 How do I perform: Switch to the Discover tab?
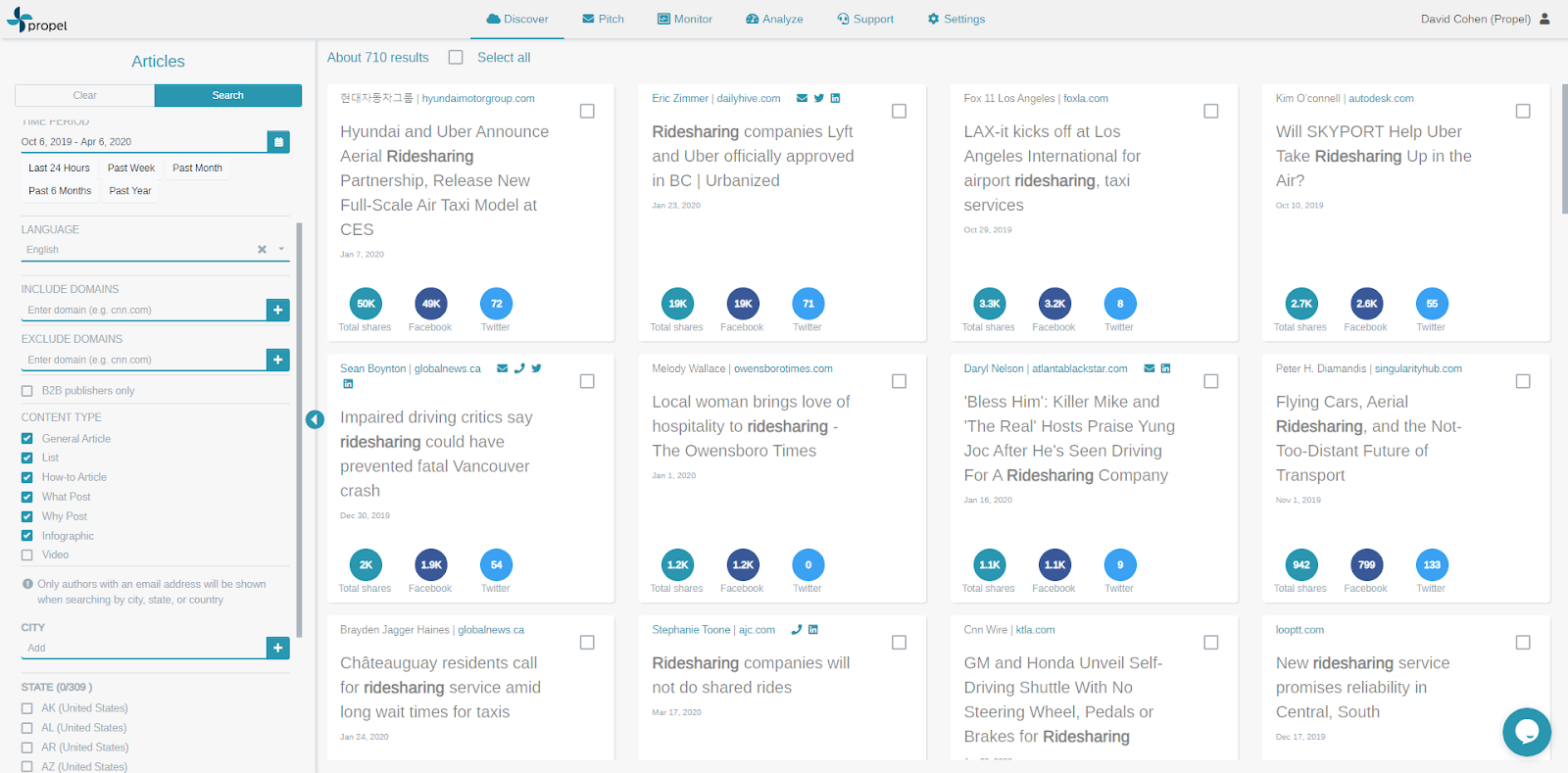click(x=517, y=20)
